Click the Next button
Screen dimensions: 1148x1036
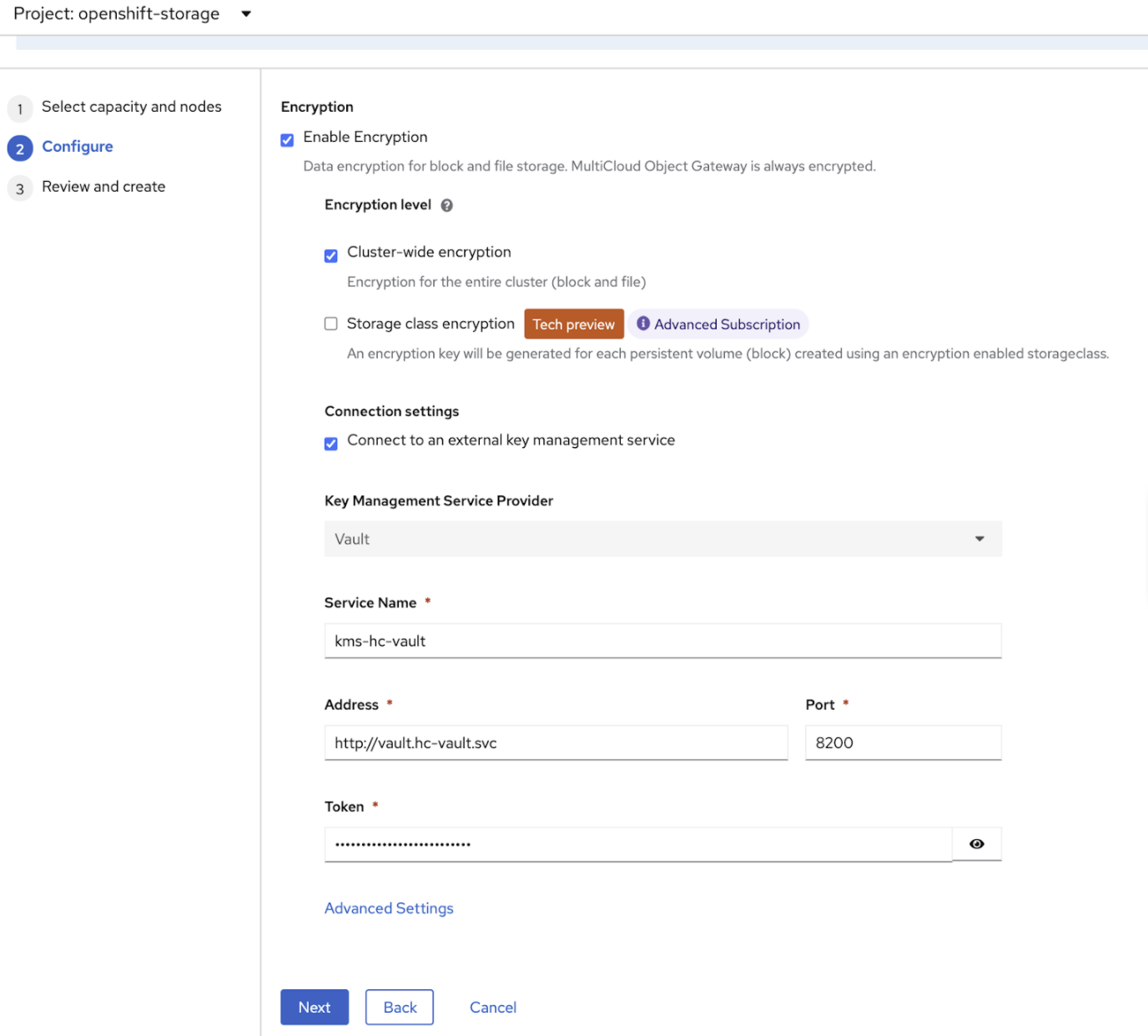(315, 1008)
